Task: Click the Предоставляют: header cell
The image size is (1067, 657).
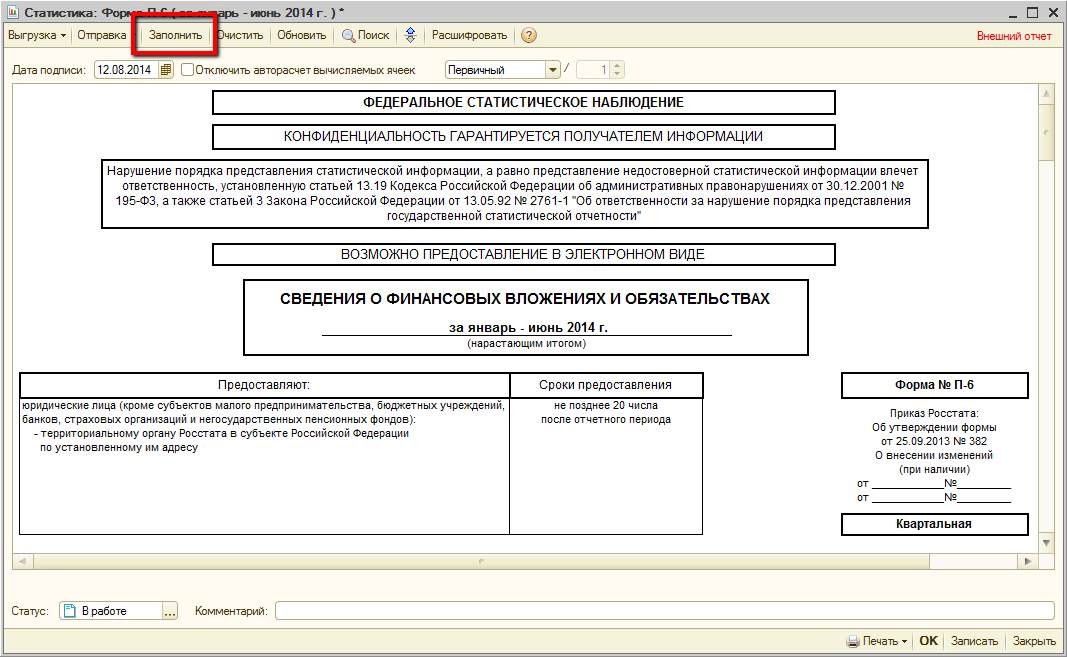Action: click(x=264, y=385)
